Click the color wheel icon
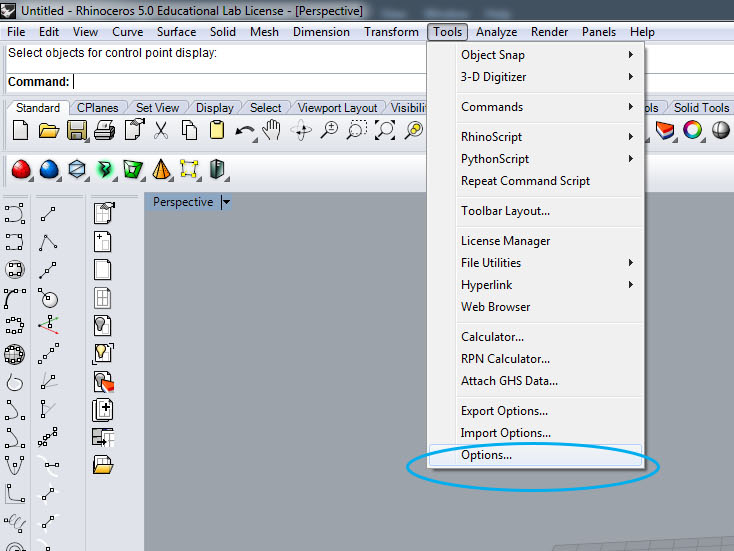Screen dimensions: 734x551 (692, 130)
